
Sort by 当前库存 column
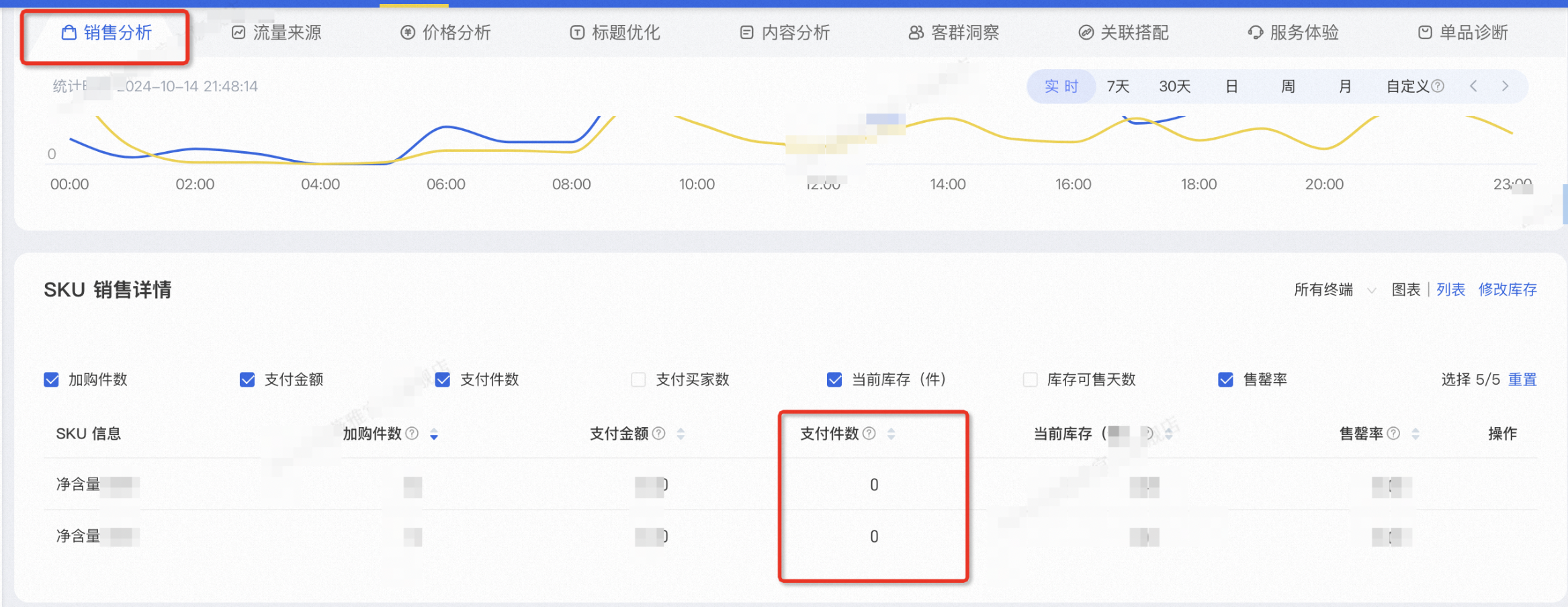point(1169,434)
